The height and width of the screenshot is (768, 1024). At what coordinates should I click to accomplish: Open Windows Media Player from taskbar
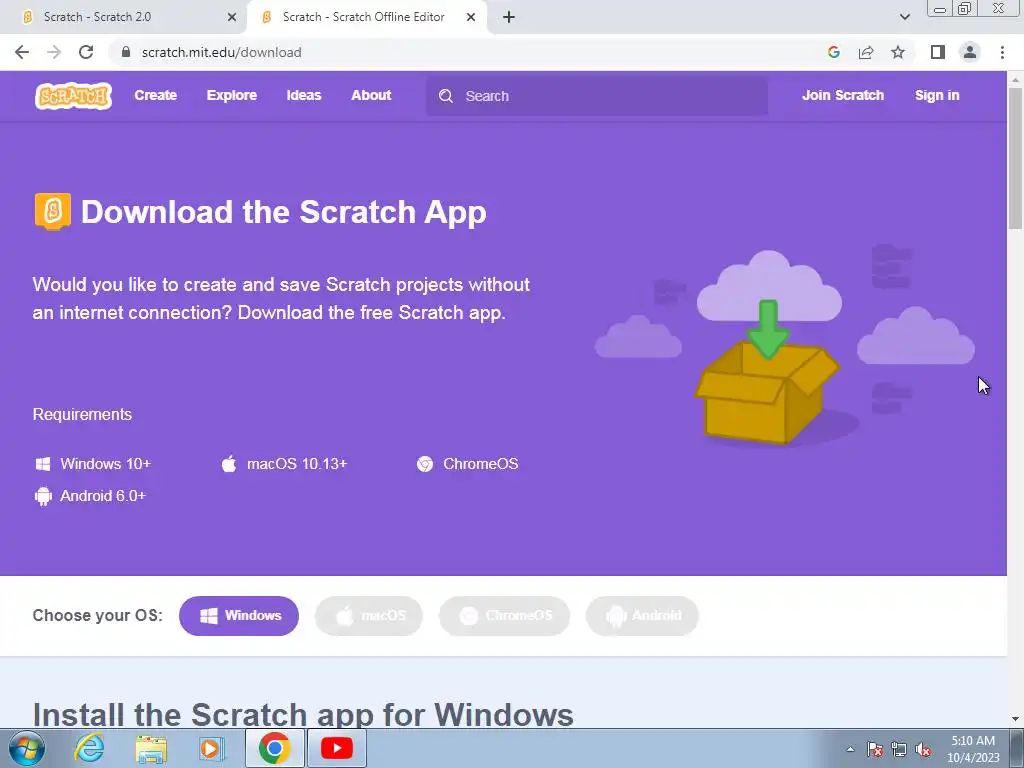pyautogui.click(x=212, y=748)
